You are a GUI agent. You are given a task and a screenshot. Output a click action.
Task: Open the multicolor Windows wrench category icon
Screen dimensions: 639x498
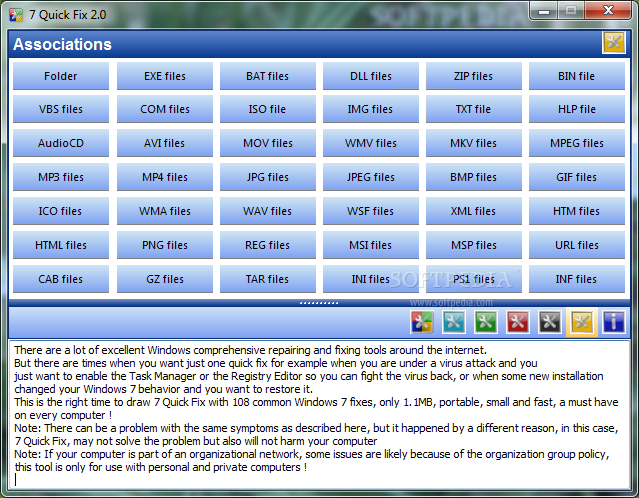point(422,322)
